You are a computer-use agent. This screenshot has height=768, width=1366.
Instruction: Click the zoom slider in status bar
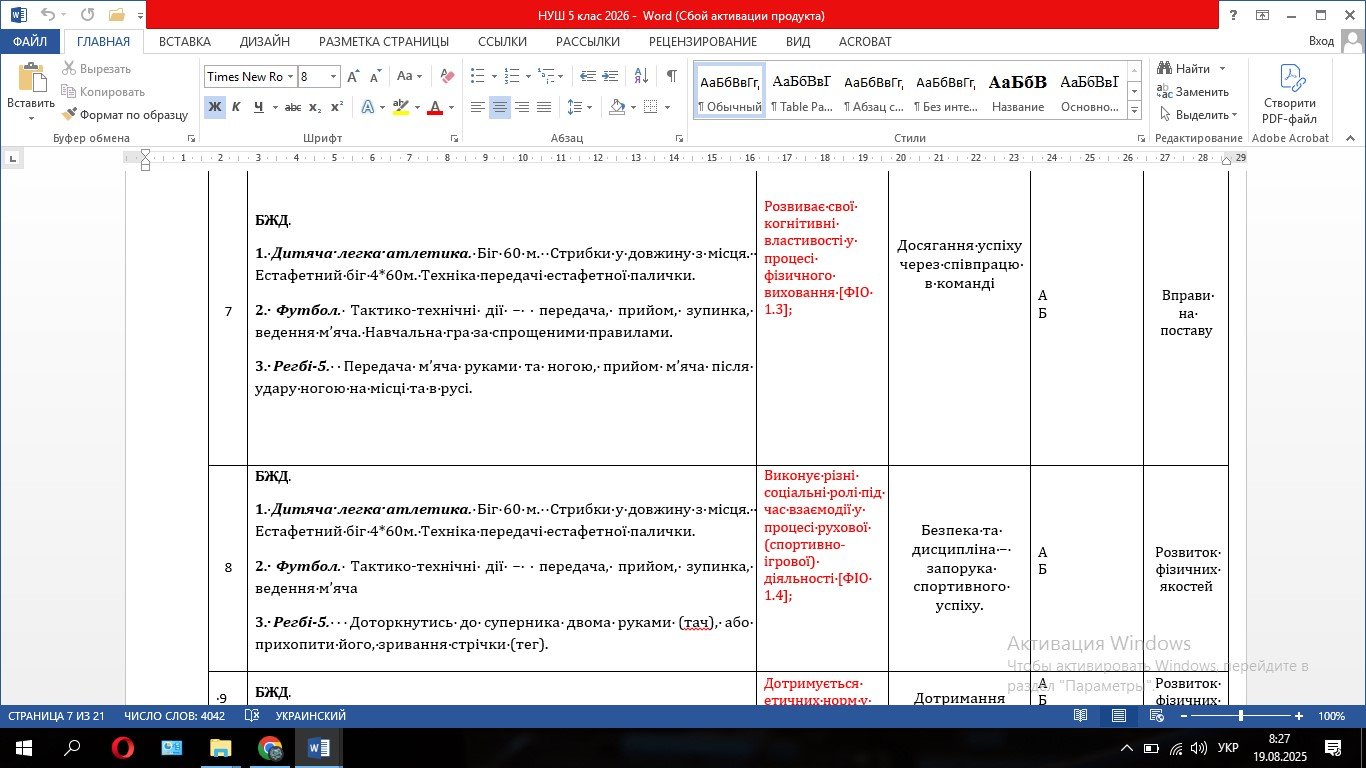click(1241, 716)
